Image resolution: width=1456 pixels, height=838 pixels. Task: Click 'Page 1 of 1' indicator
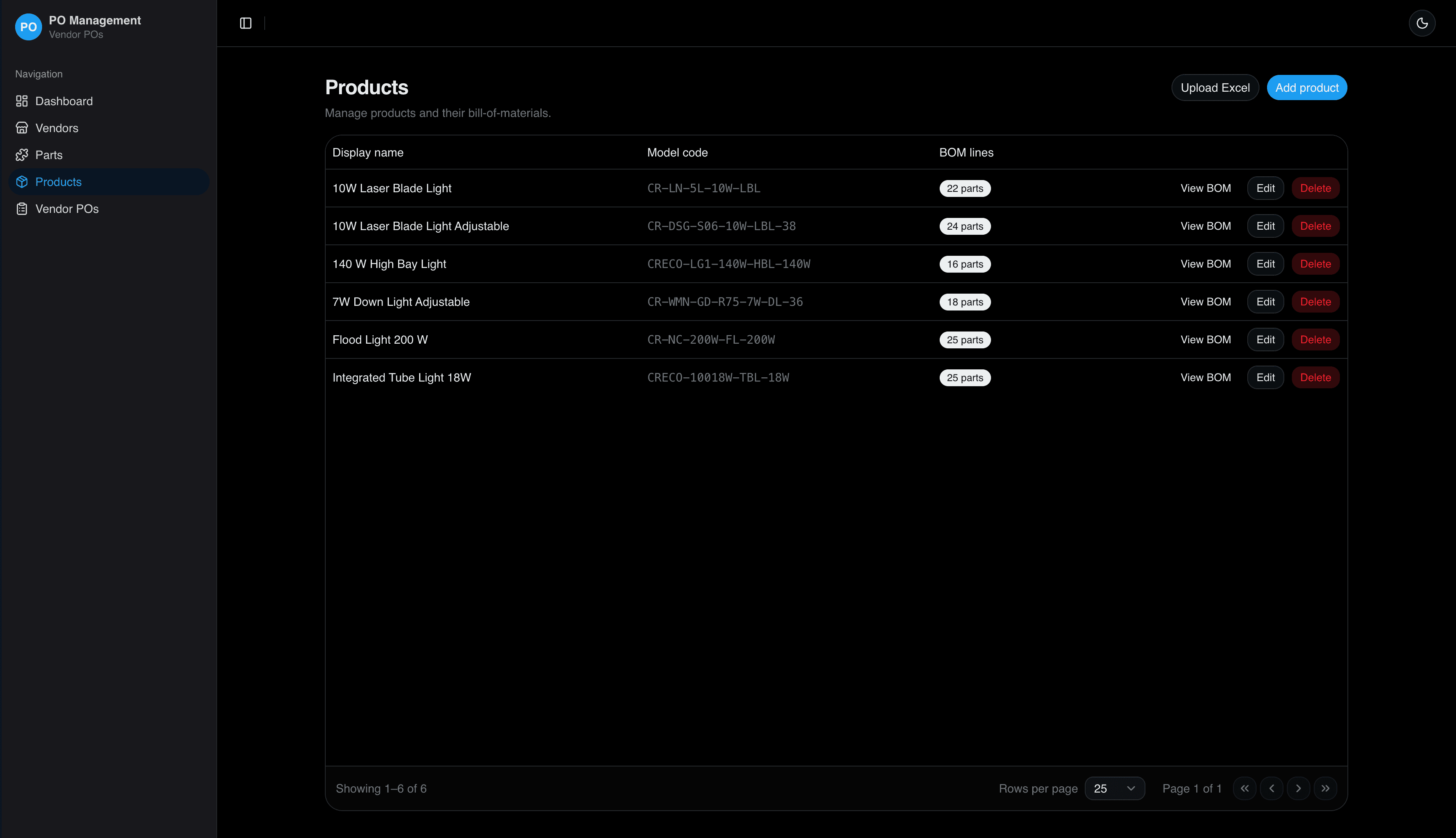click(1192, 788)
